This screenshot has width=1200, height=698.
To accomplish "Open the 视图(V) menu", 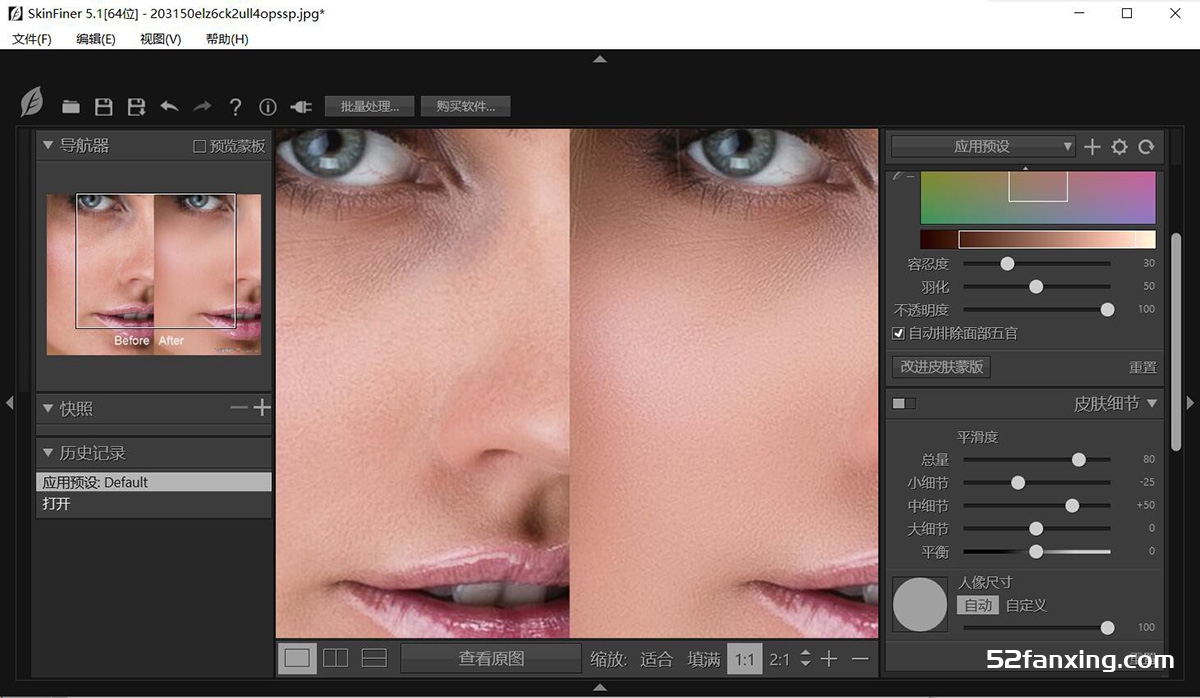I will [160, 39].
